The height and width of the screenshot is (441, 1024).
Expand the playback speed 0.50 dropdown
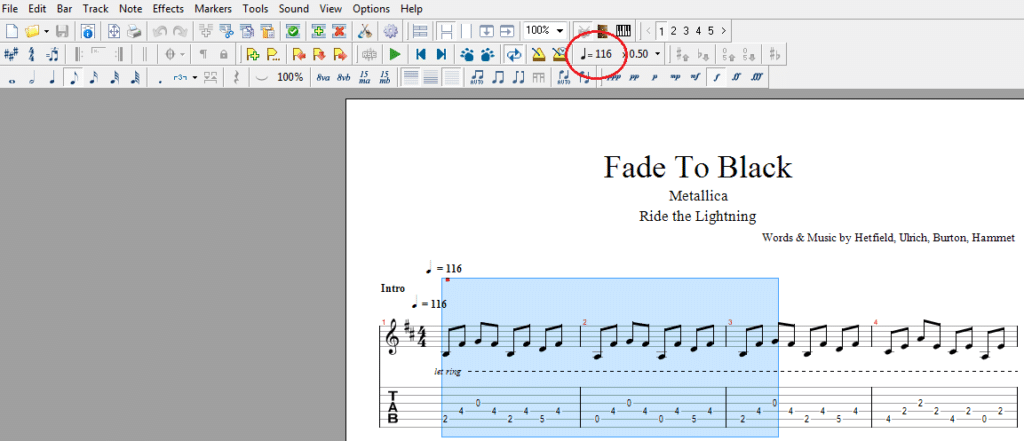coord(657,54)
